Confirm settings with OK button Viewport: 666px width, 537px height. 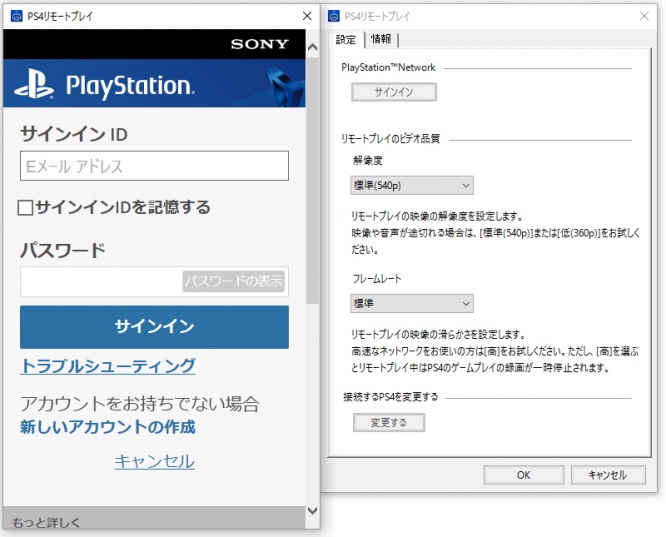[x=524, y=475]
